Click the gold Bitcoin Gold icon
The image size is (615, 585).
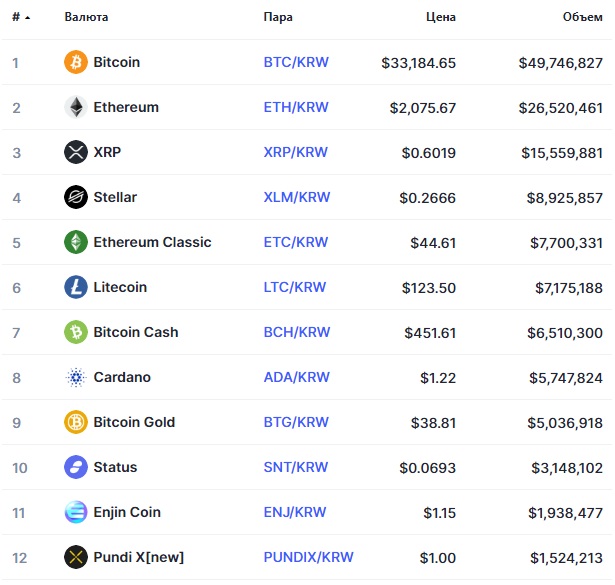coord(76,422)
